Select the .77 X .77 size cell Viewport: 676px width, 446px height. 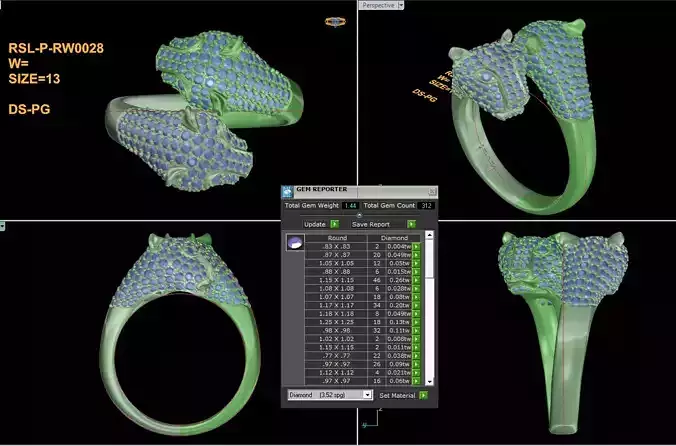pos(337,356)
